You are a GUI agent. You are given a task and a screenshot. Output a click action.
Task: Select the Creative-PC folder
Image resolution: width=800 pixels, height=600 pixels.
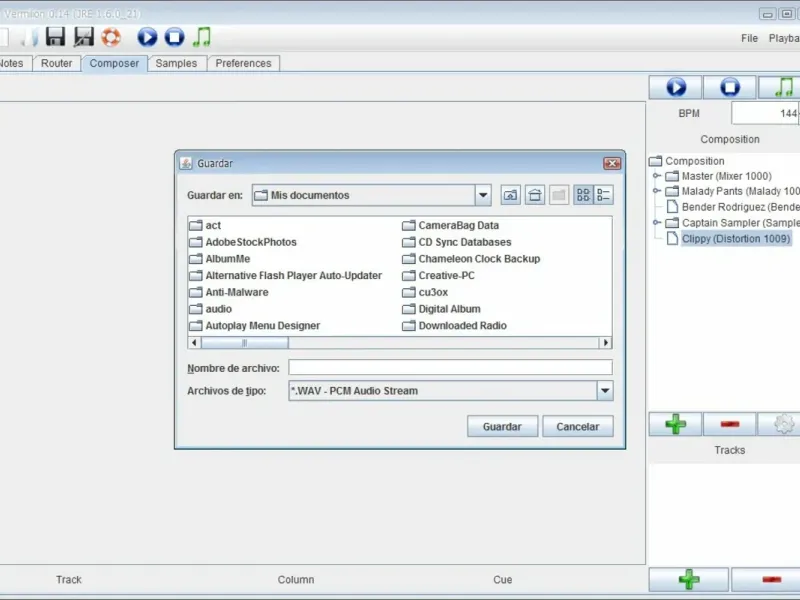click(x=438, y=276)
